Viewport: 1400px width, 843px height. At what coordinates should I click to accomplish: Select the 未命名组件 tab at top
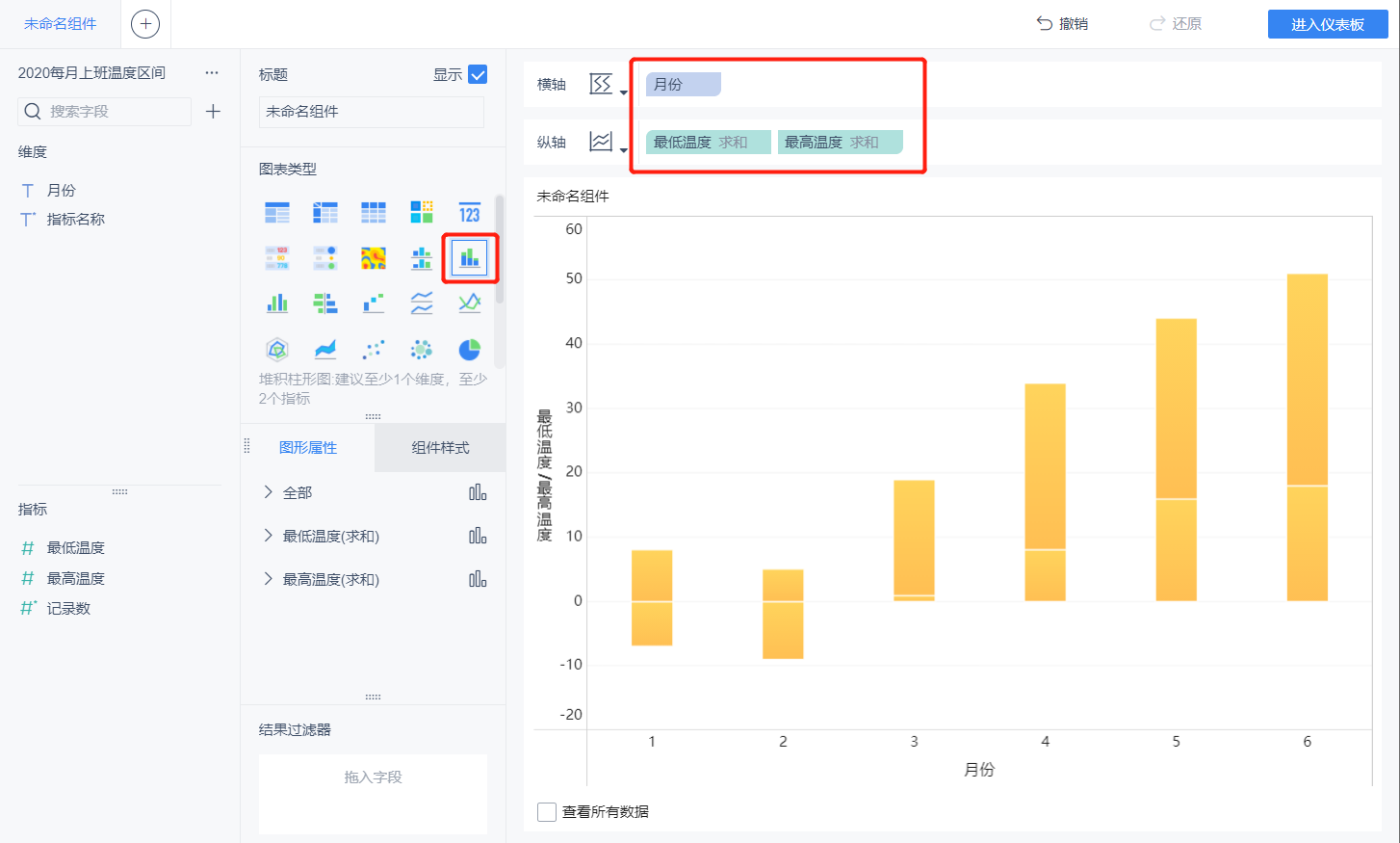coord(60,24)
